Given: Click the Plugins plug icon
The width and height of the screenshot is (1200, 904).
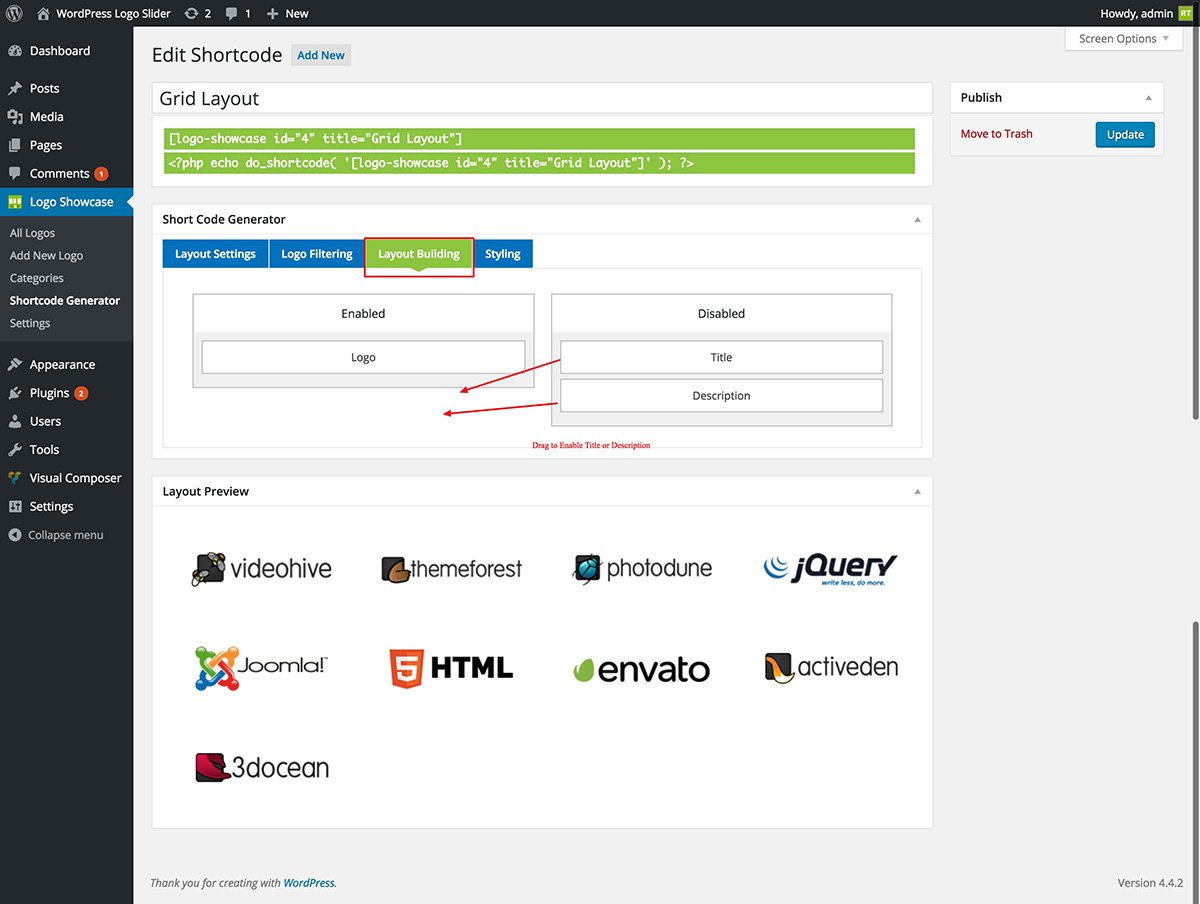Looking at the screenshot, I should tap(15, 393).
